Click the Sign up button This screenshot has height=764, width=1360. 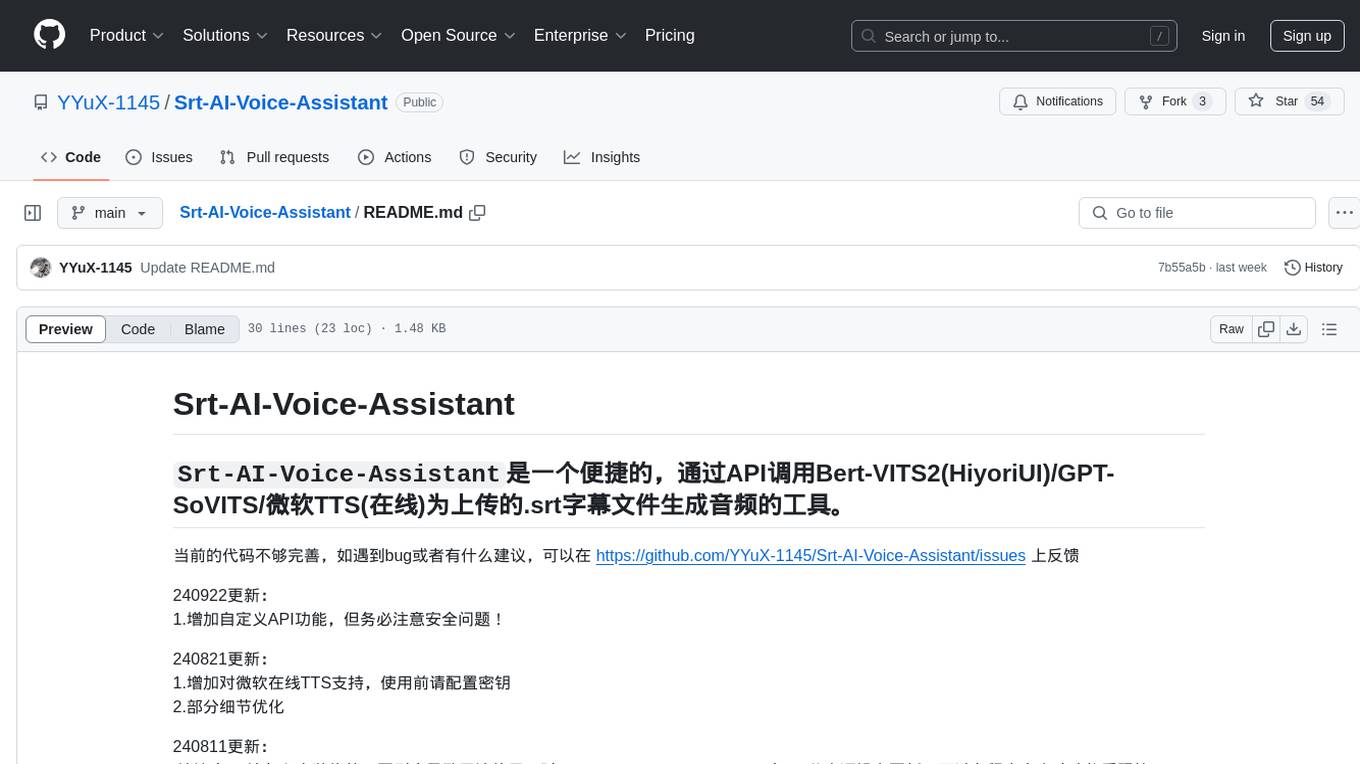coord(1307,36)
